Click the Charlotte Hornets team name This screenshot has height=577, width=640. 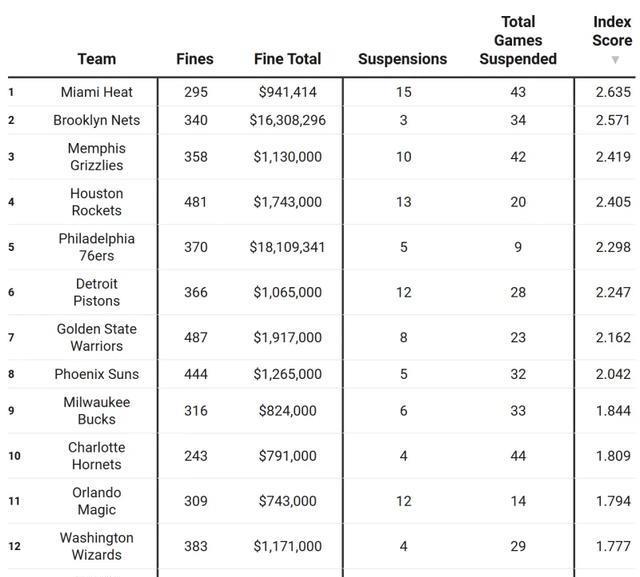(x=96, y=455)
